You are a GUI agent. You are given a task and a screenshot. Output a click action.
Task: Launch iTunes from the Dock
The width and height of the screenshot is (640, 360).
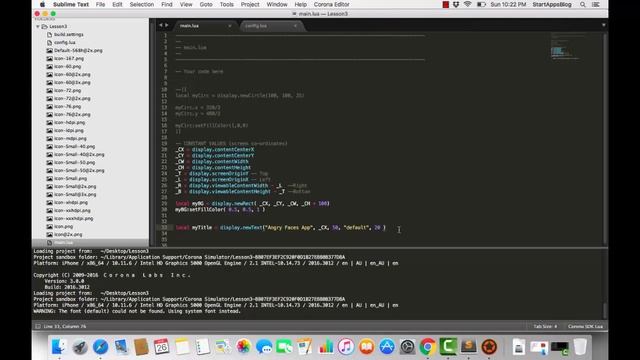tap(346, 347)
